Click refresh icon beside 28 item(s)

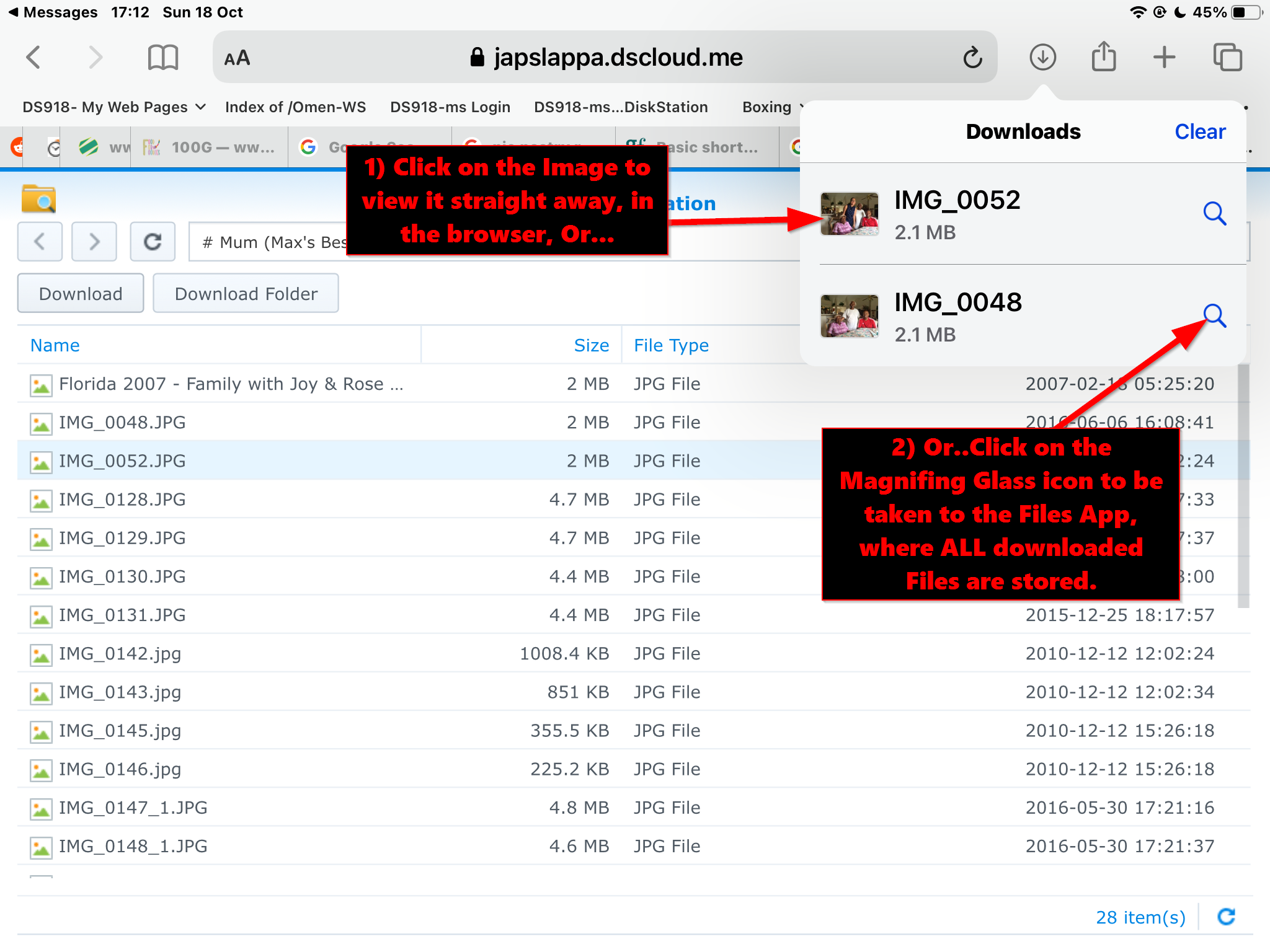(x=1227, y=917)
